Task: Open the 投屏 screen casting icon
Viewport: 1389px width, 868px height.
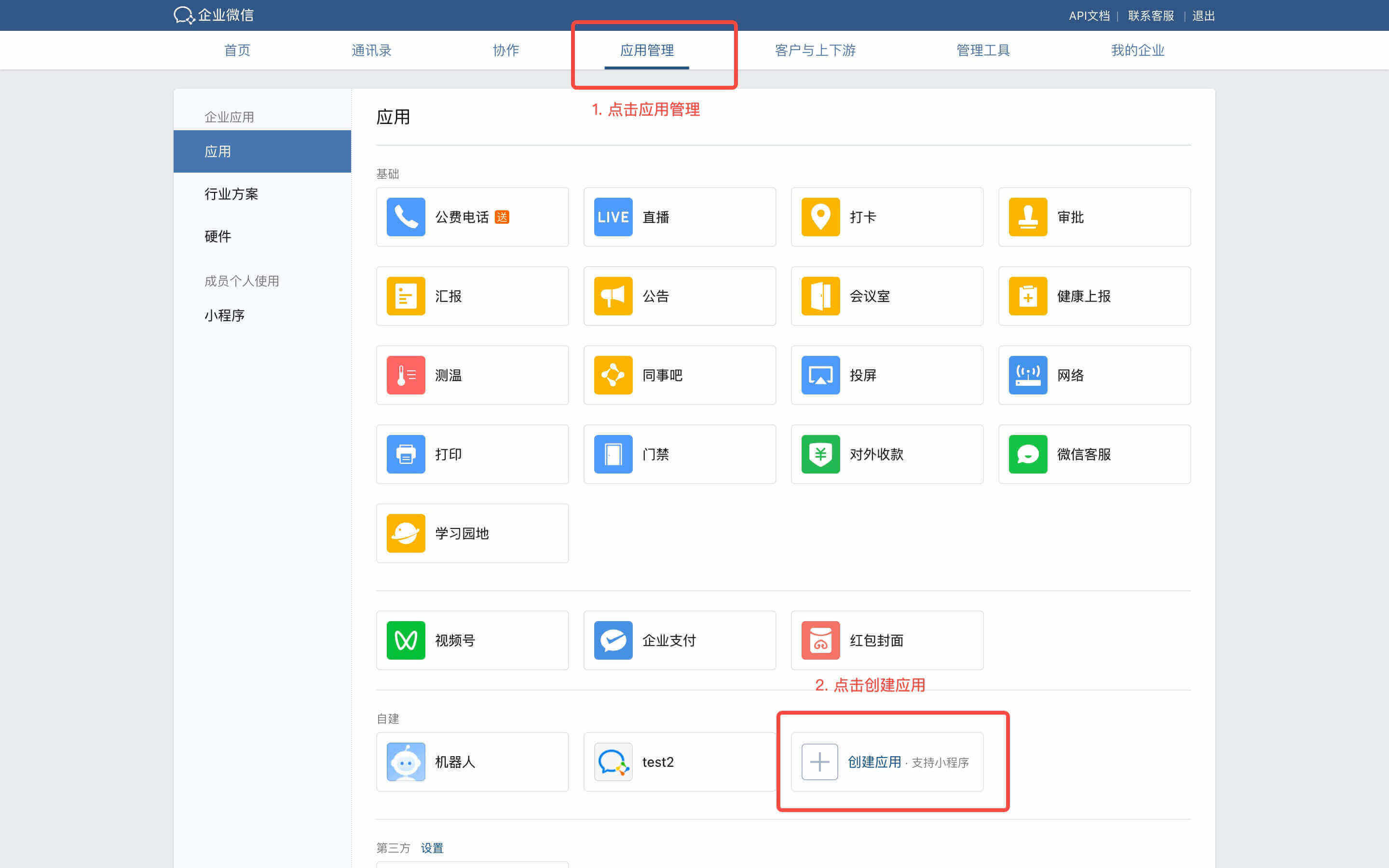Action: [x=820, y=375]
